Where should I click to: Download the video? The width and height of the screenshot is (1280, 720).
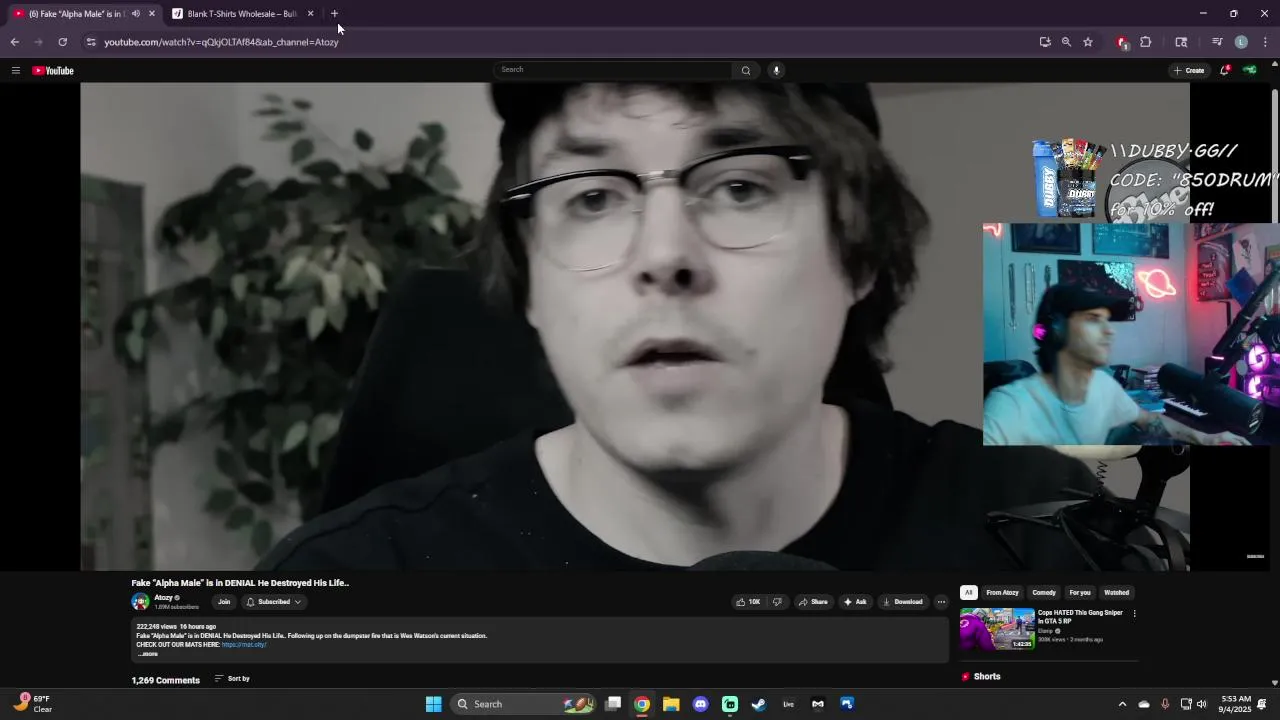903,602
